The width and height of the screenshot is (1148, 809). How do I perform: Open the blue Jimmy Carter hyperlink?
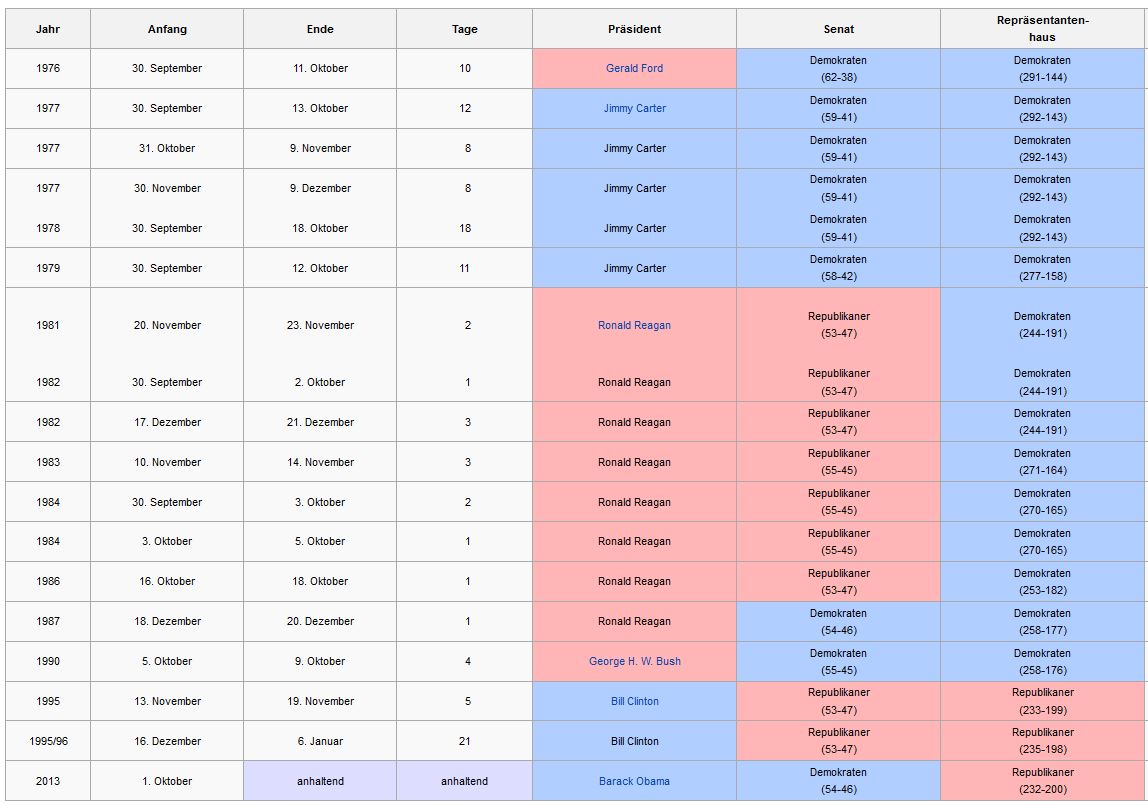click(634, 109)
